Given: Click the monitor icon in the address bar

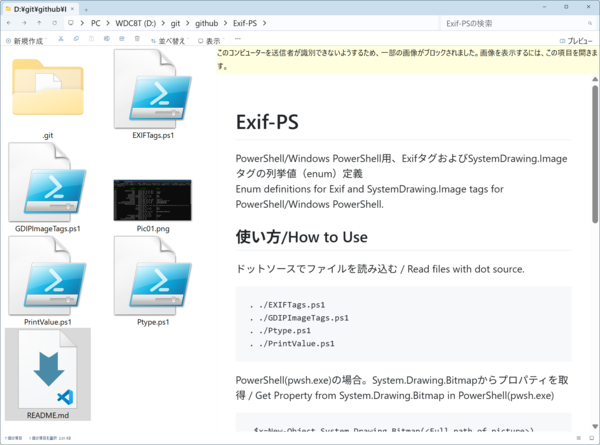Looking at the screenshot, I should (x=70, y=23).
